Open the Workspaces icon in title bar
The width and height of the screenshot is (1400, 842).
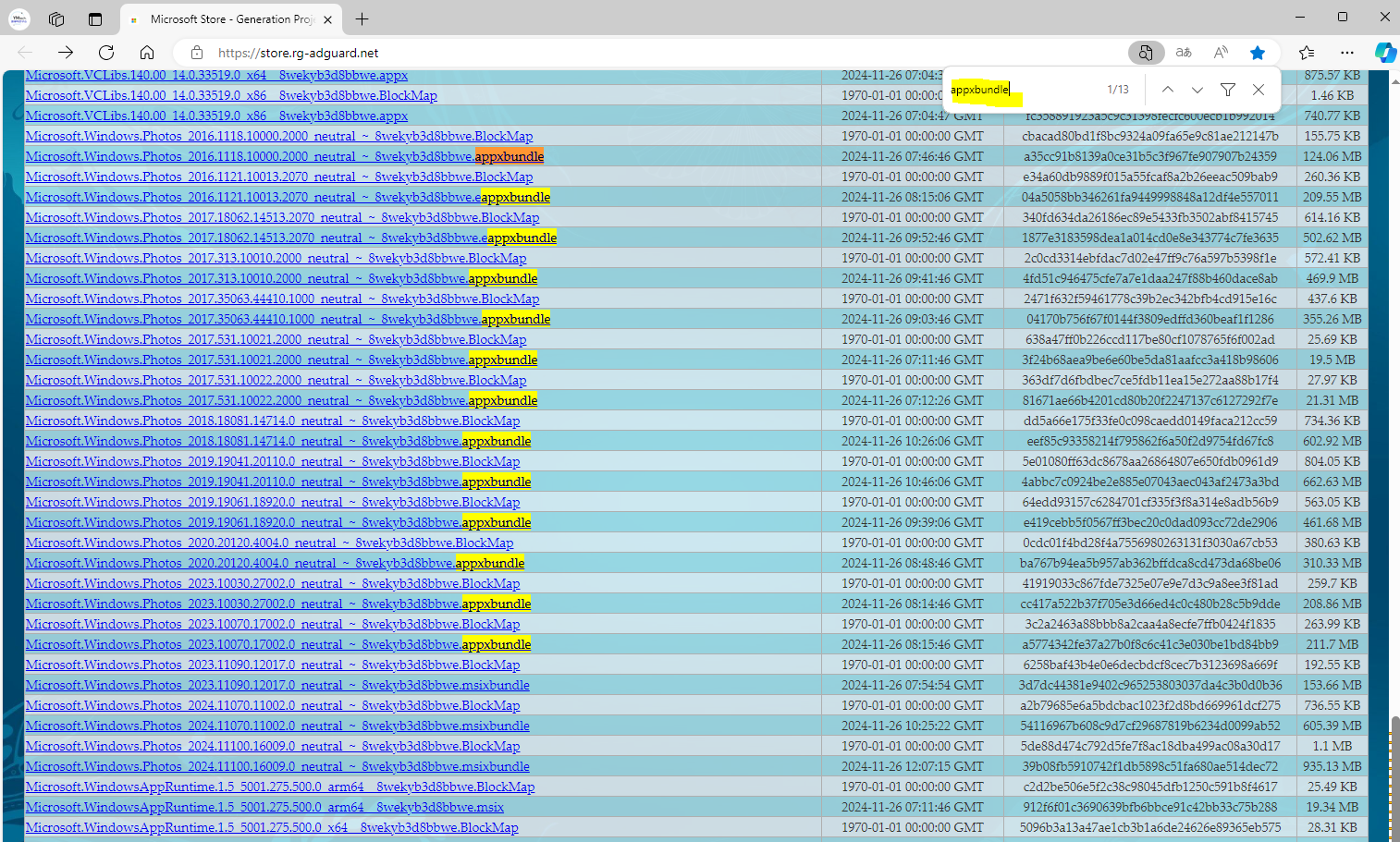[56, 18]
